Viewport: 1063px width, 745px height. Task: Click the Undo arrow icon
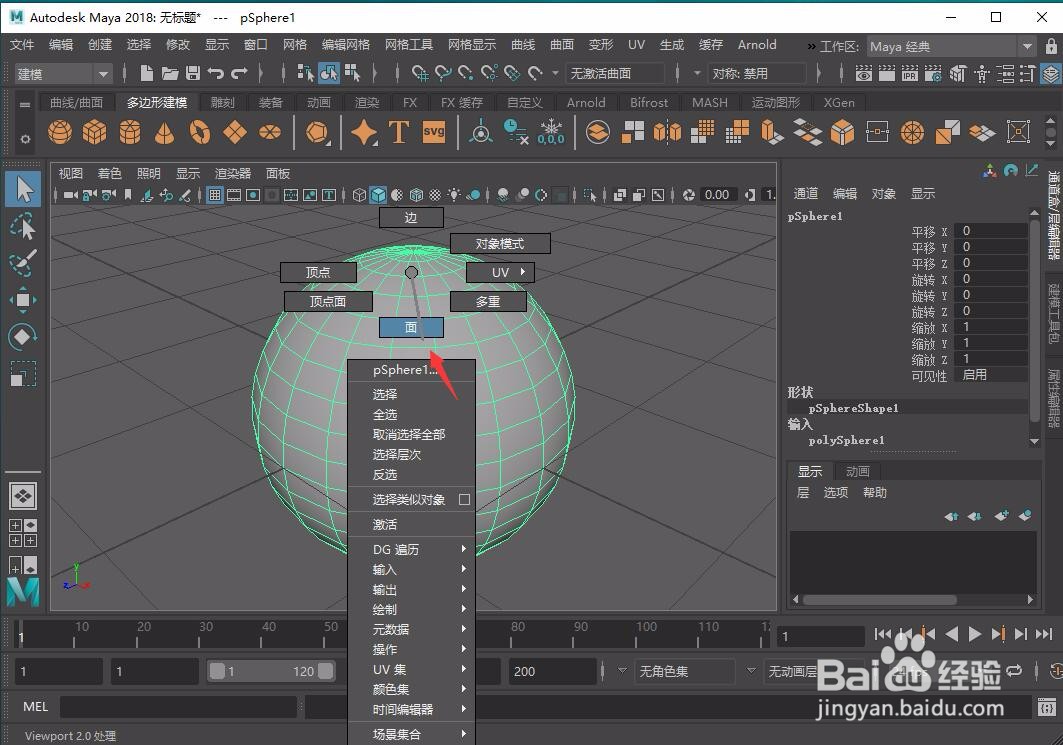pyautogui.click(x=216, y=73)
